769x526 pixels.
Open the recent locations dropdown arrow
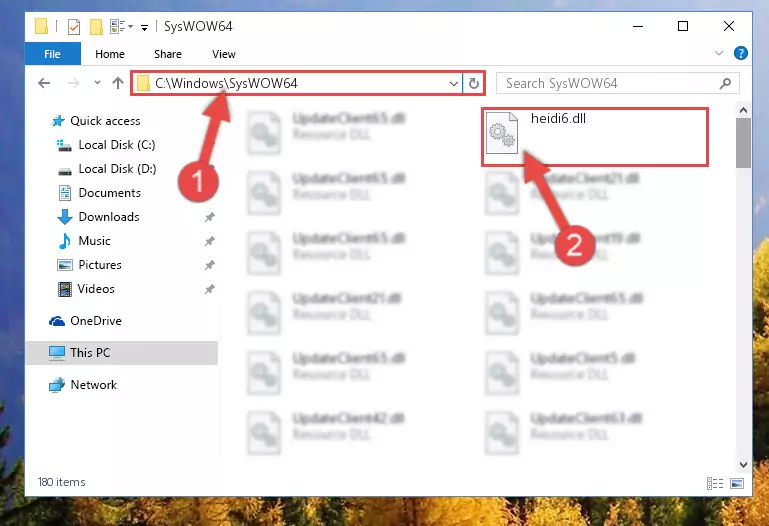tap(97, 83)
